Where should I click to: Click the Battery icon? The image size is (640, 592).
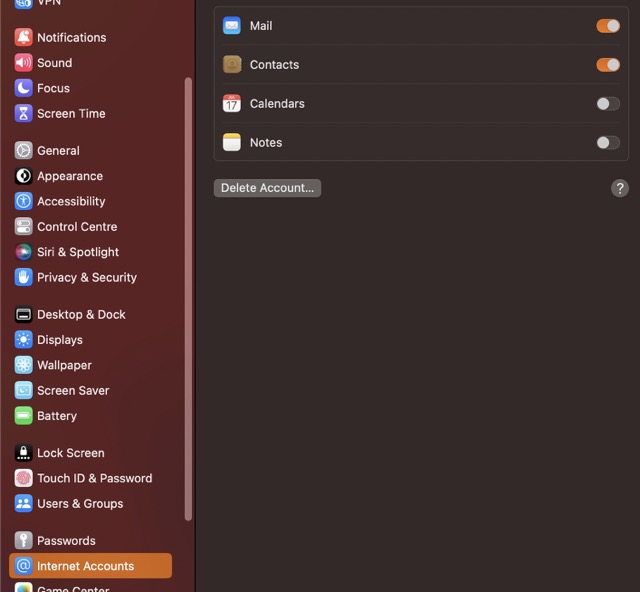tap(23, 416)
